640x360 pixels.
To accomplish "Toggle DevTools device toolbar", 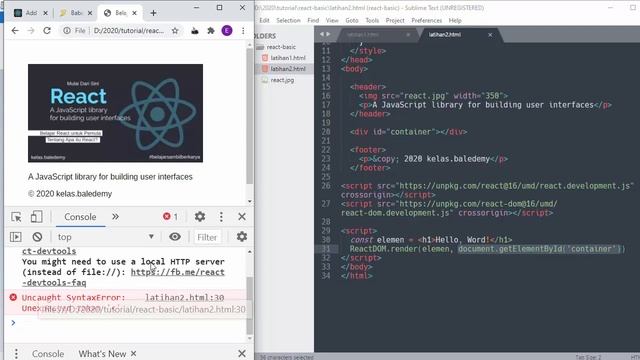I will click(x=36, y=217).
